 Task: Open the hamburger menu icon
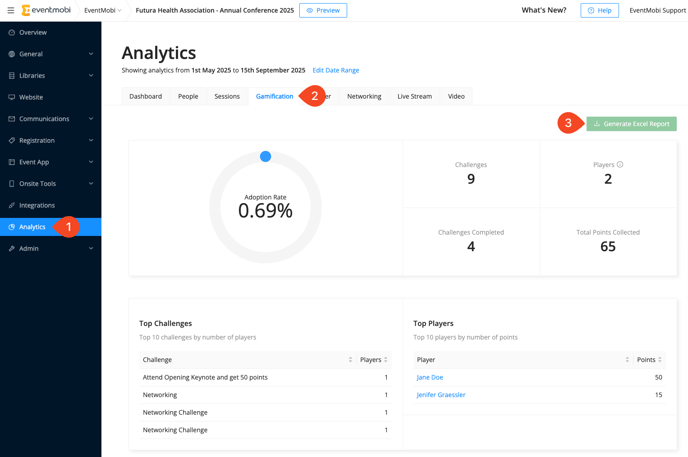11,10
